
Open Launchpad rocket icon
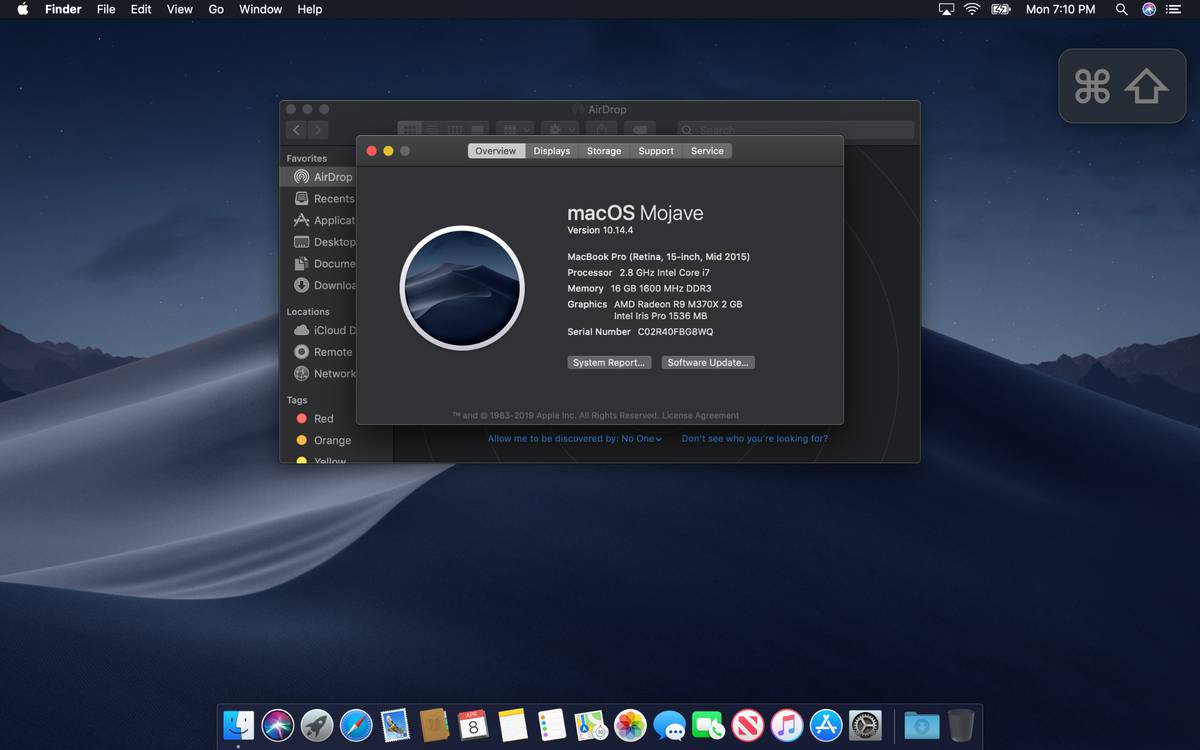(317, 725)
